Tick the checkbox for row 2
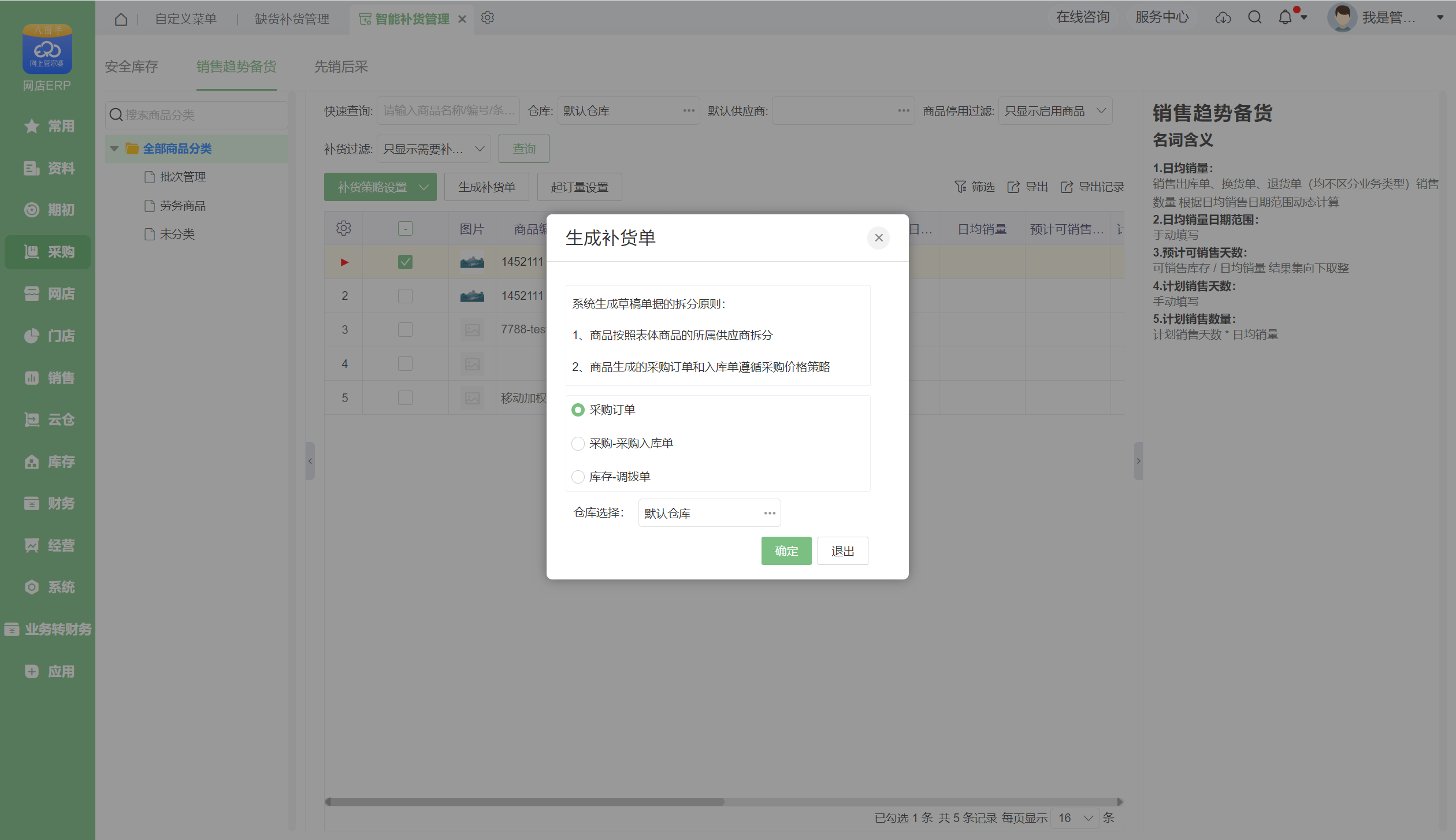Screen dimensions: 1456x840 click(x=405, y=296)
